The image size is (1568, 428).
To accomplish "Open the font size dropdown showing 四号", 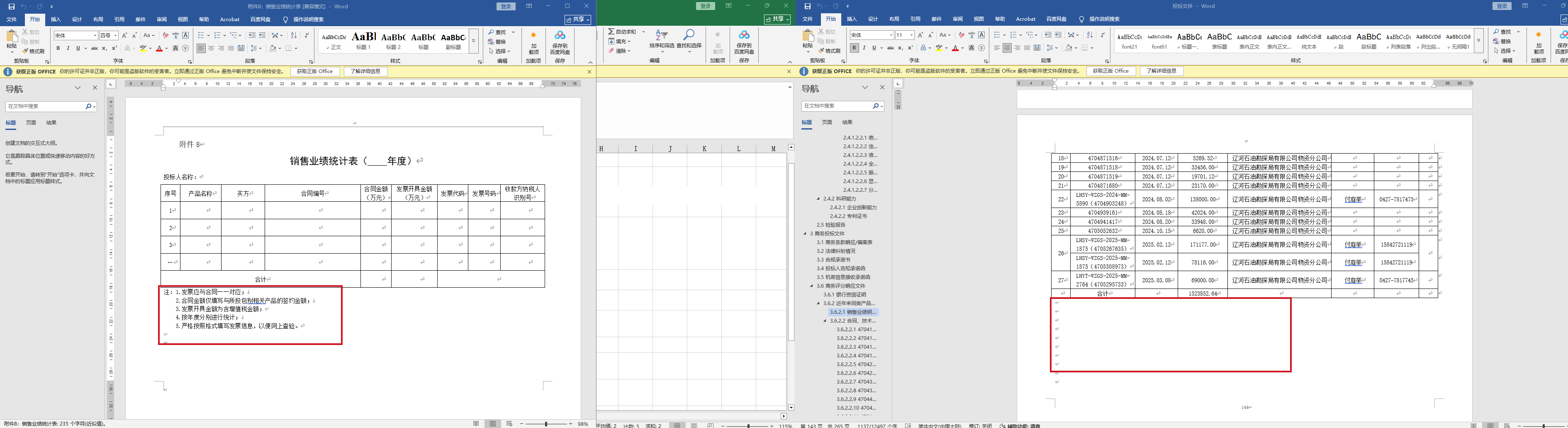I will tap(116, 35).
